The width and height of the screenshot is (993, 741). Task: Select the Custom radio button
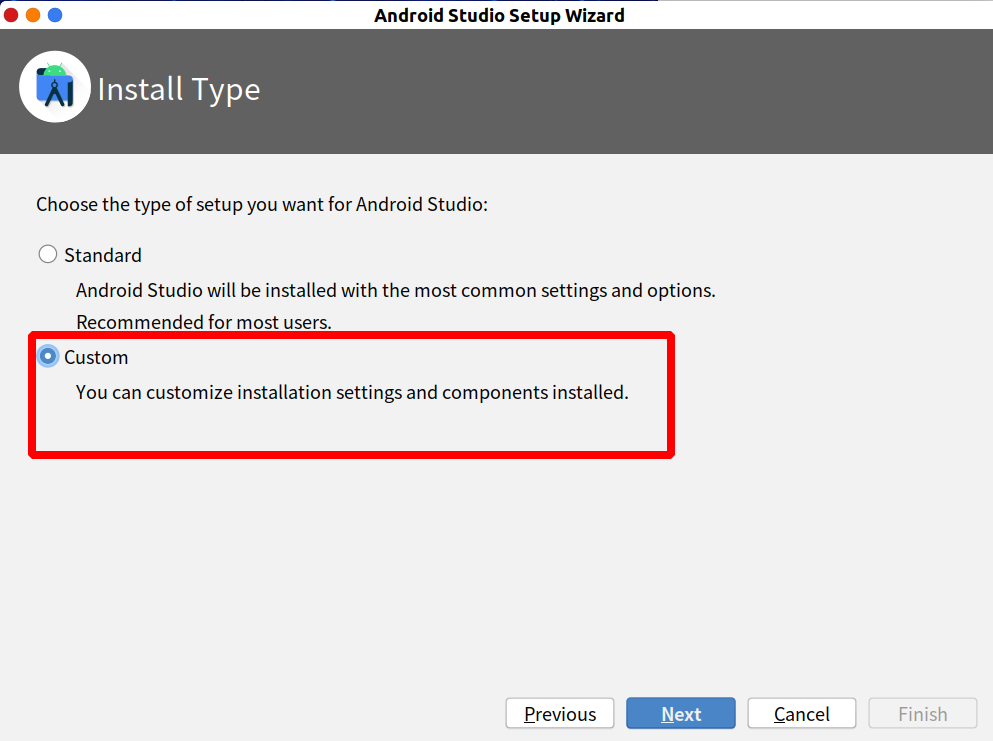47,356
